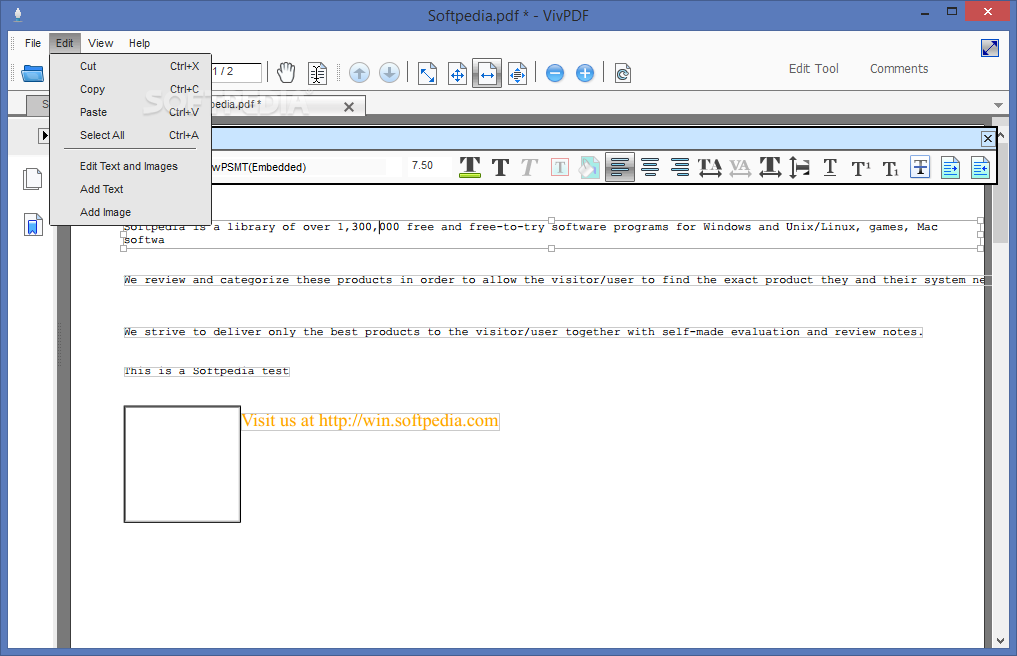The width and height of the screenshot is (1017, 656).
Task: Choose Edit Text and Images menu entry
Action: [x=130, y=166]
